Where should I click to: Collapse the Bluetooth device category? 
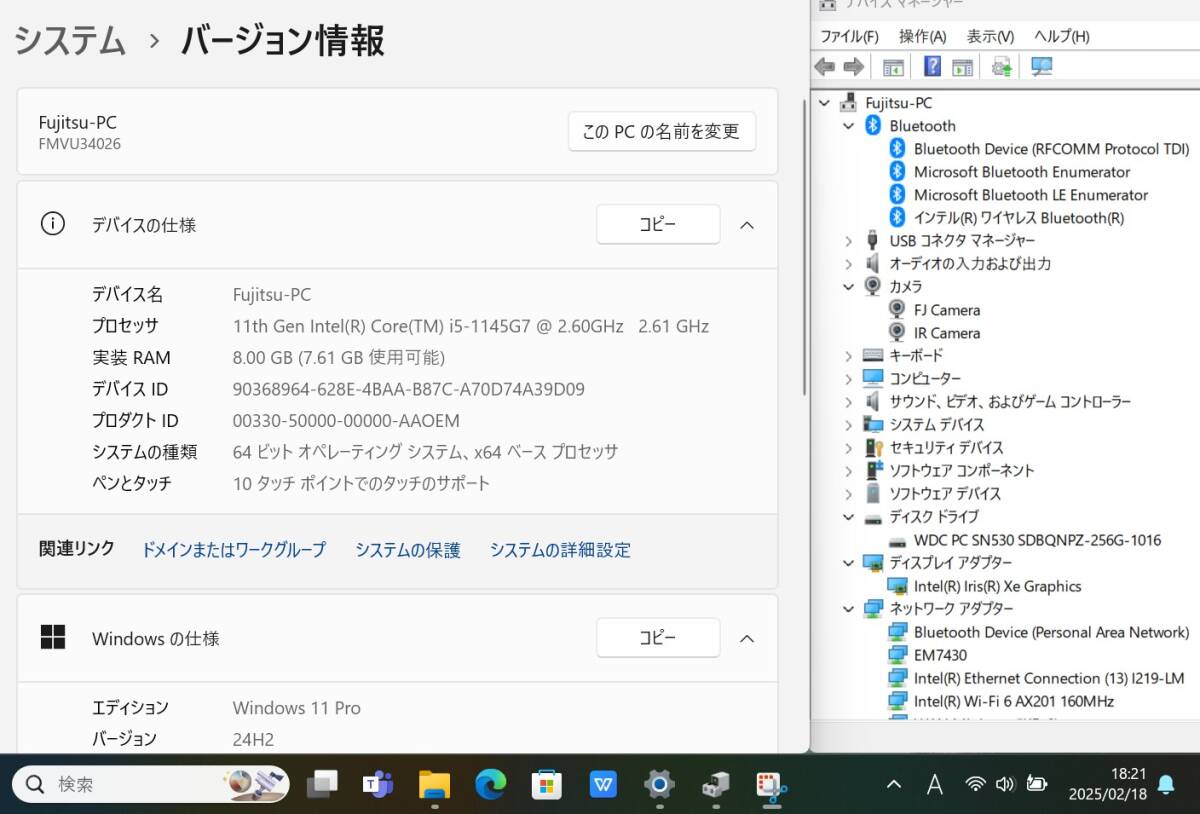848,126
